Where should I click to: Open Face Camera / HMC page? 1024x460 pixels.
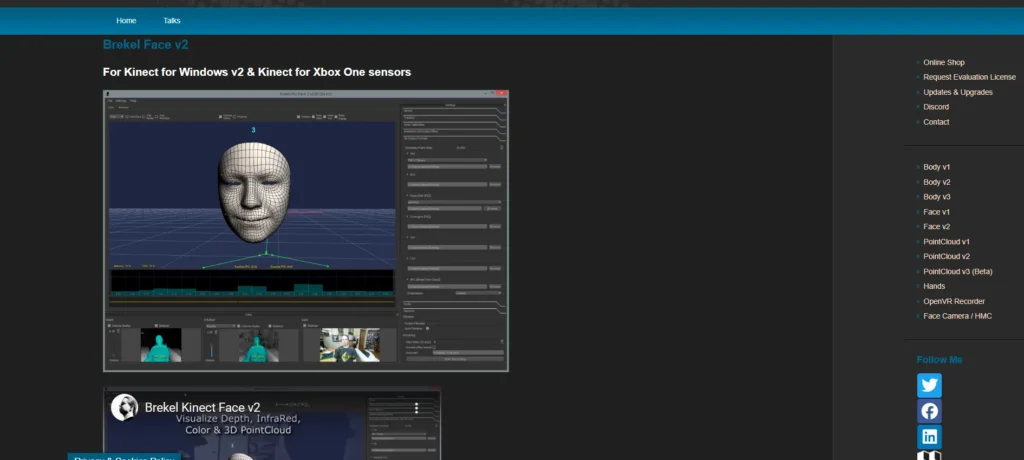[957, 316]
